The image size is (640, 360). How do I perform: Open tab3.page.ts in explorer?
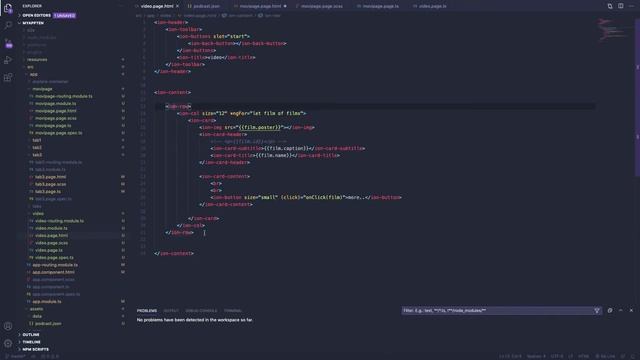point(48,191)
